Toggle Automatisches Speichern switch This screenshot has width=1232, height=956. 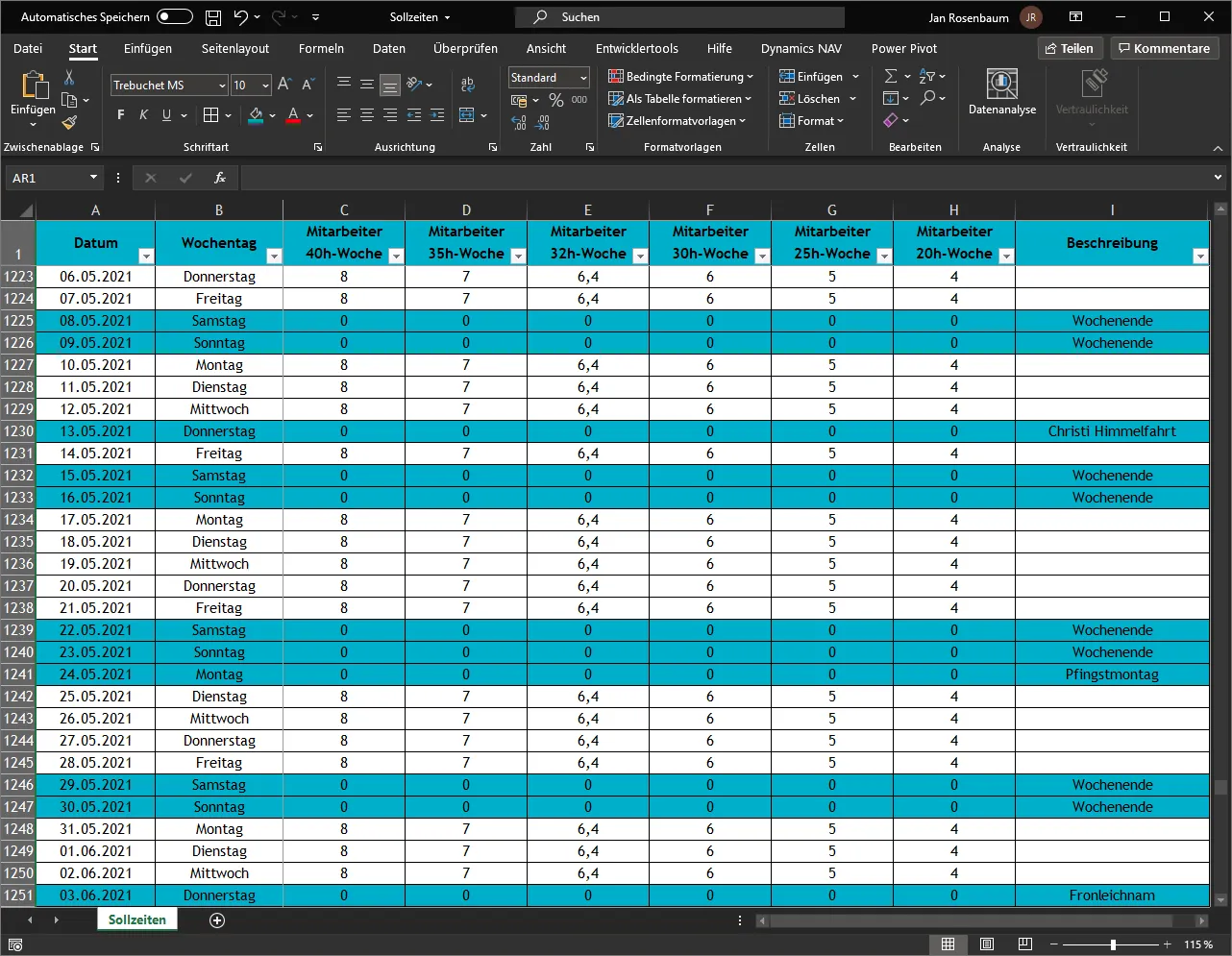point(175,17)
